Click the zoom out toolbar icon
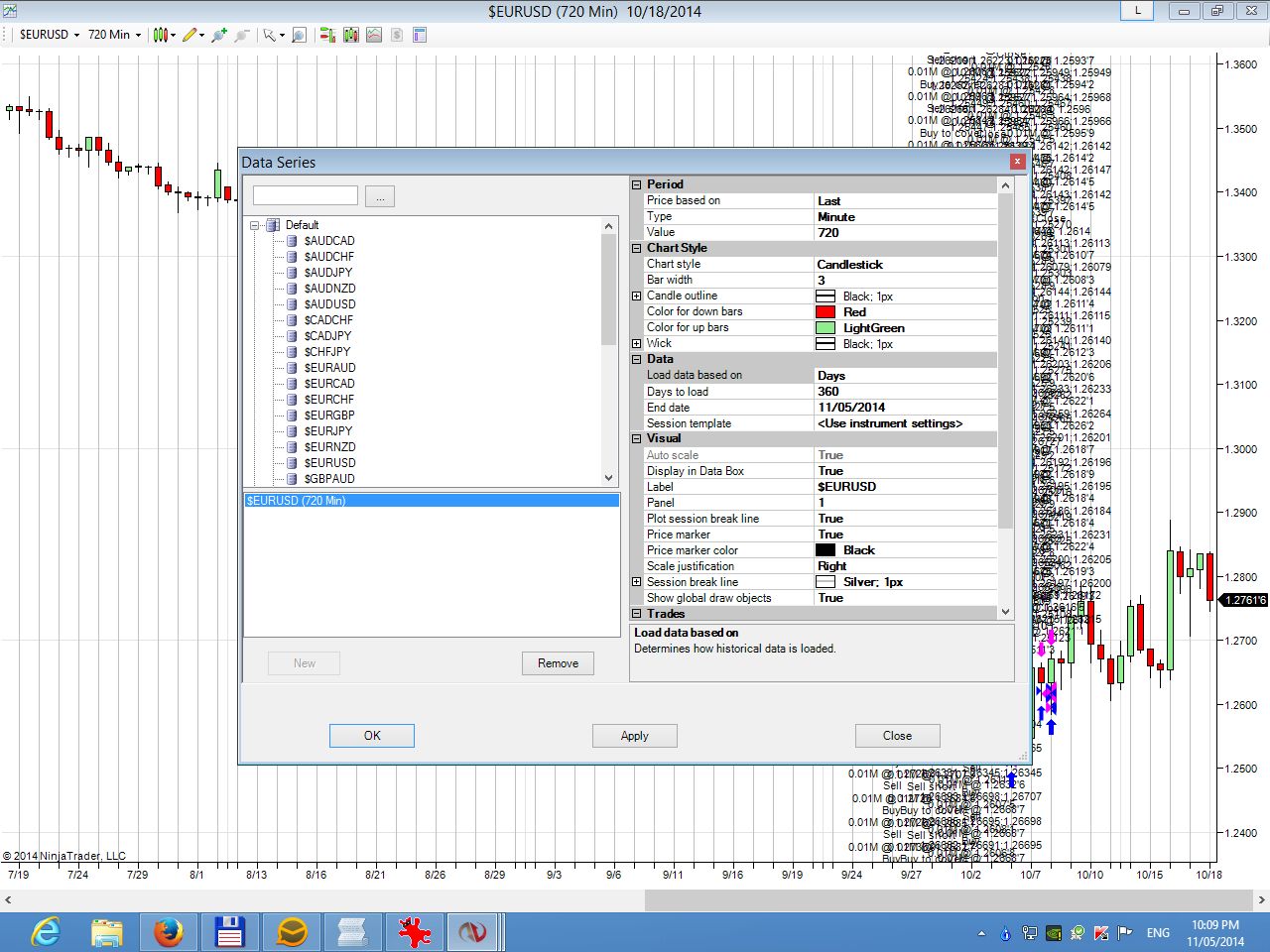 (x=242, y=35)
